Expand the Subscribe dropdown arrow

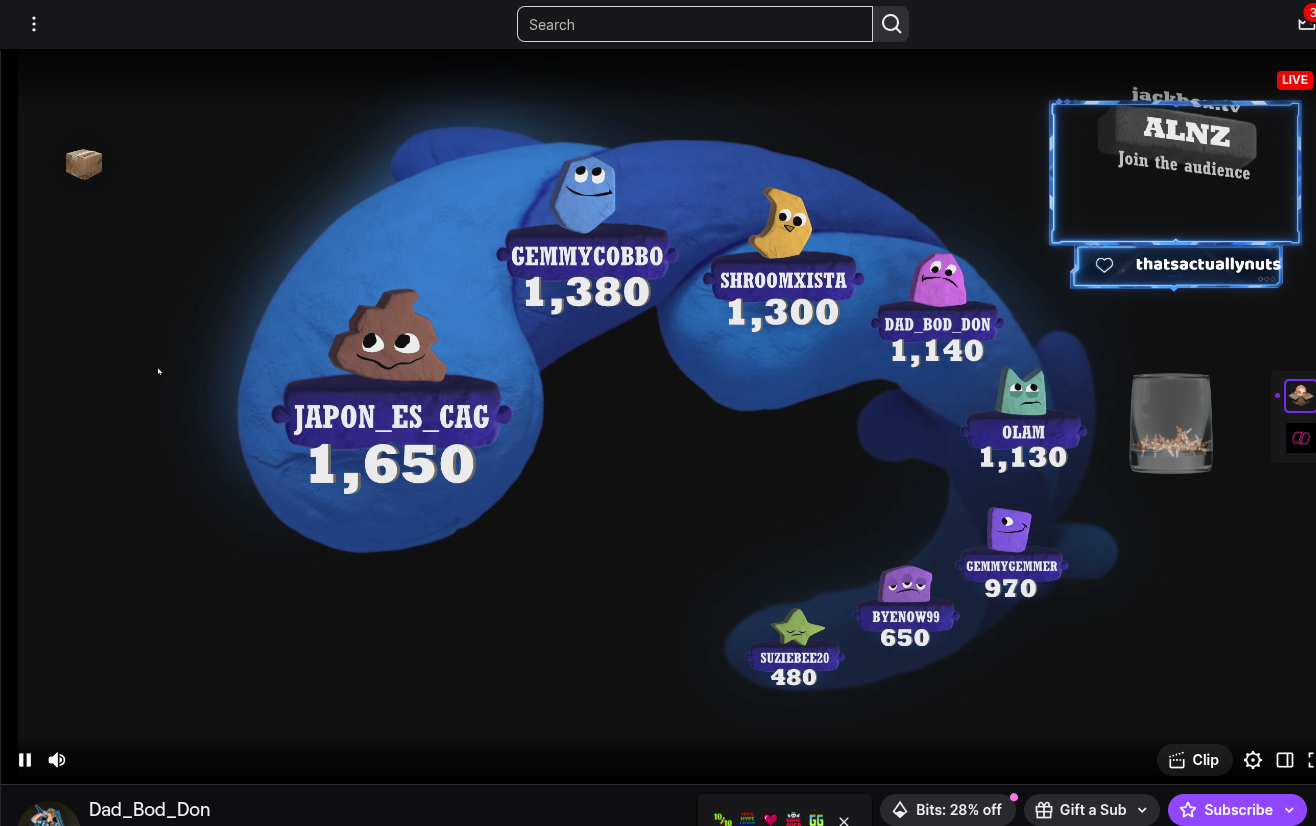coord(1291,810)
